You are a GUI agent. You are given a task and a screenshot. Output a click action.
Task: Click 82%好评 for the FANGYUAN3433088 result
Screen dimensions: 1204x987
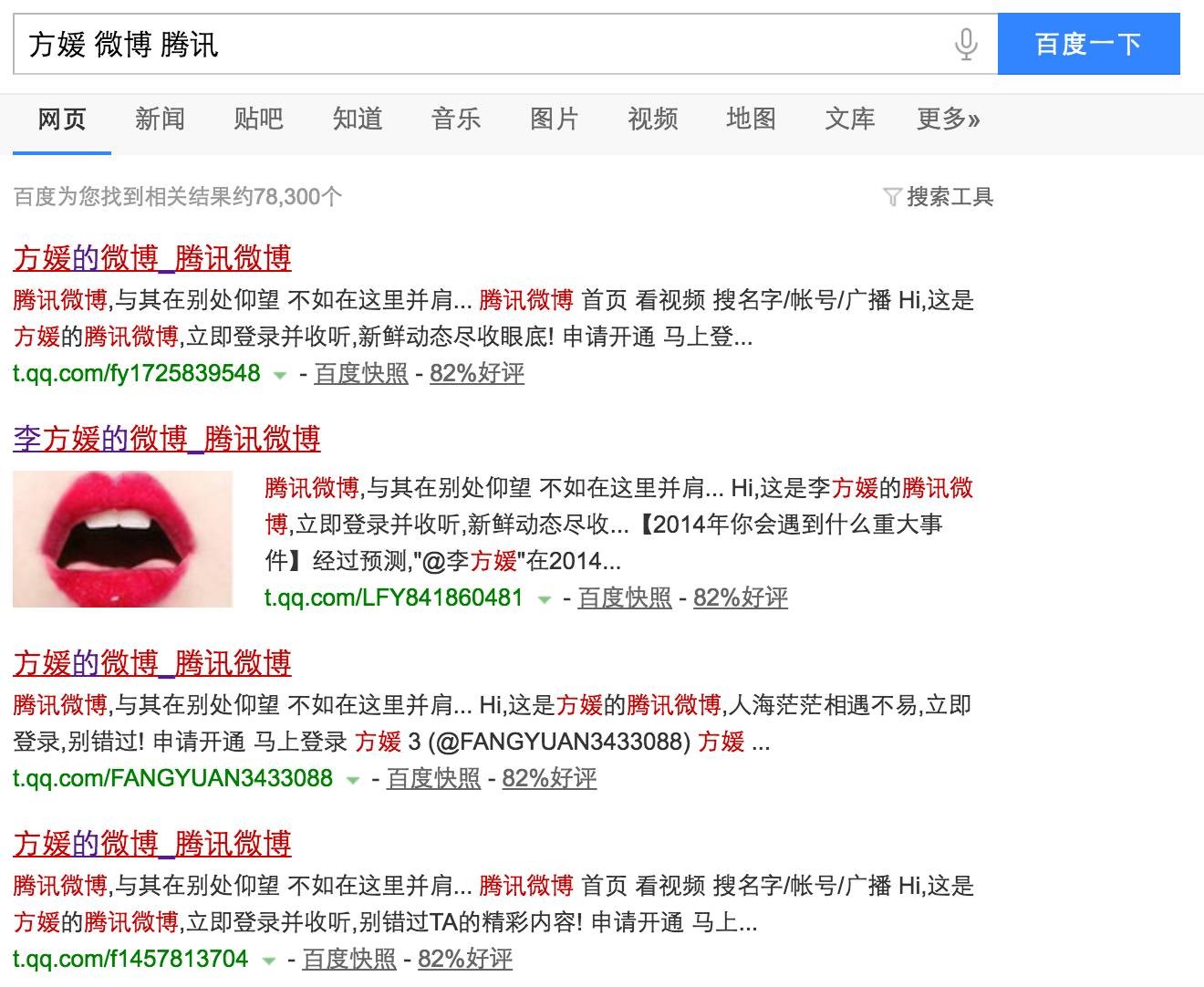[x=549, y=778]
